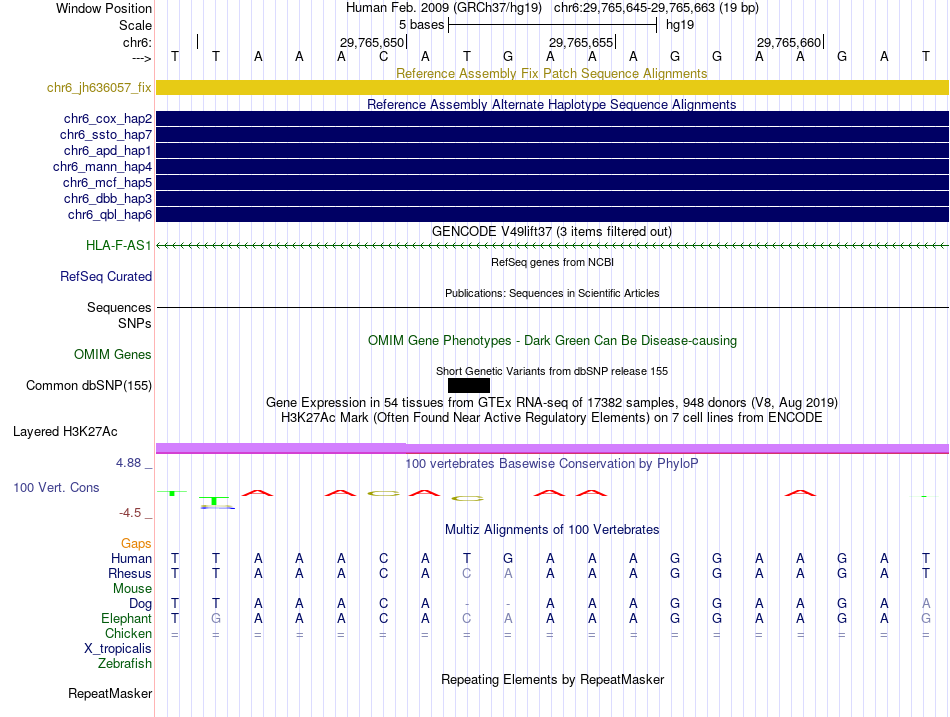Open RefSeq genes from NCBI title
The width and height of the screenshot is (950, 717).
553,262
